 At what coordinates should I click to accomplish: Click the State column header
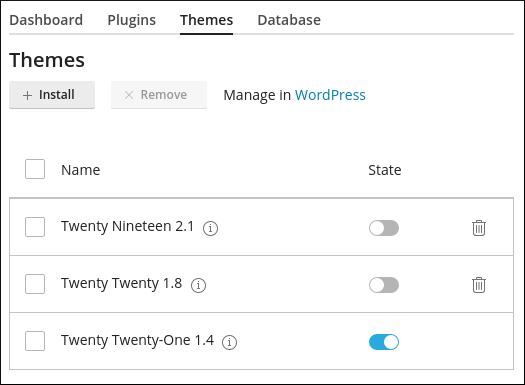[x=385, y=170]
